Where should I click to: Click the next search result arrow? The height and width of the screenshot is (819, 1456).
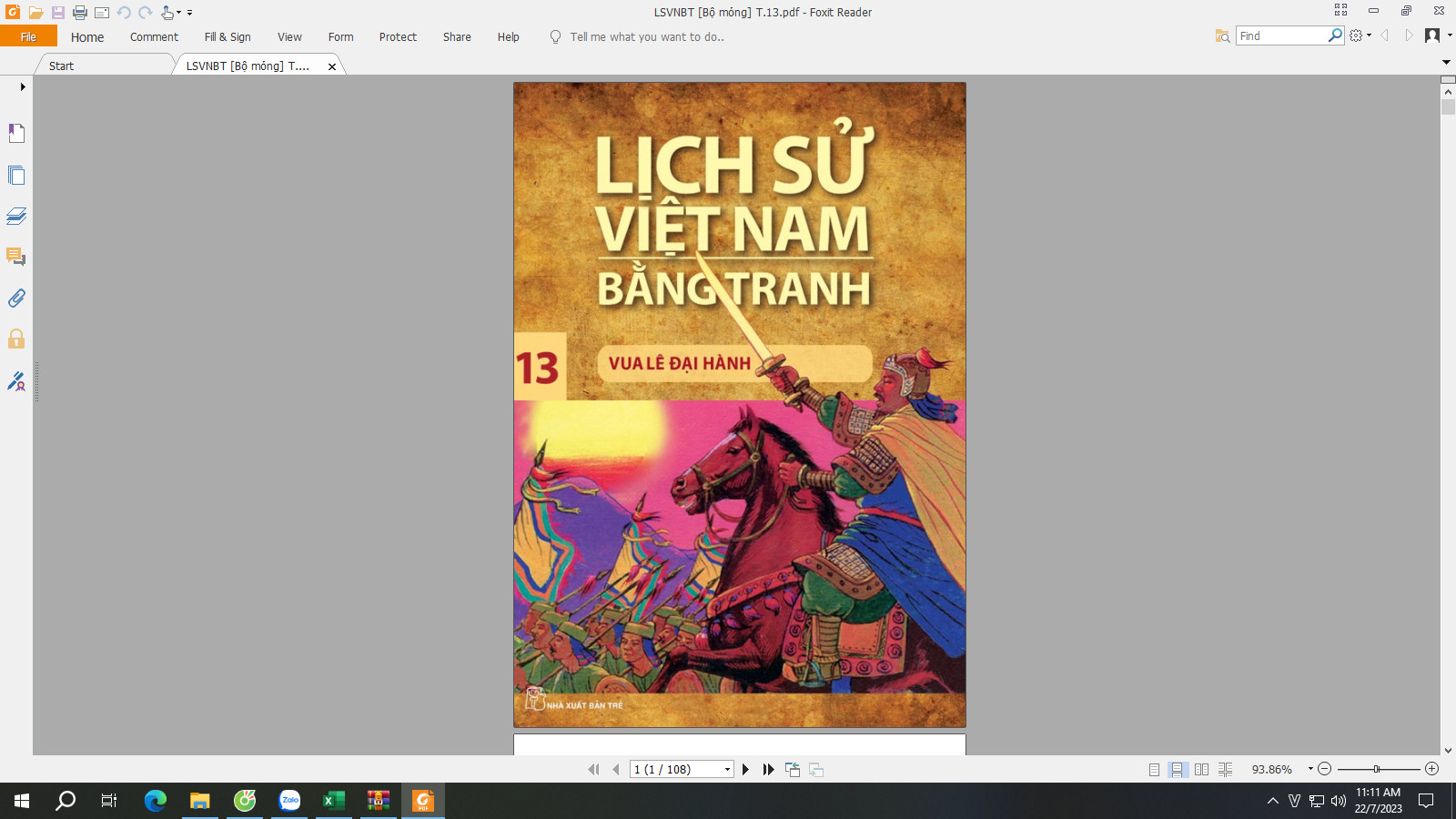click(x=1409, y=35)
